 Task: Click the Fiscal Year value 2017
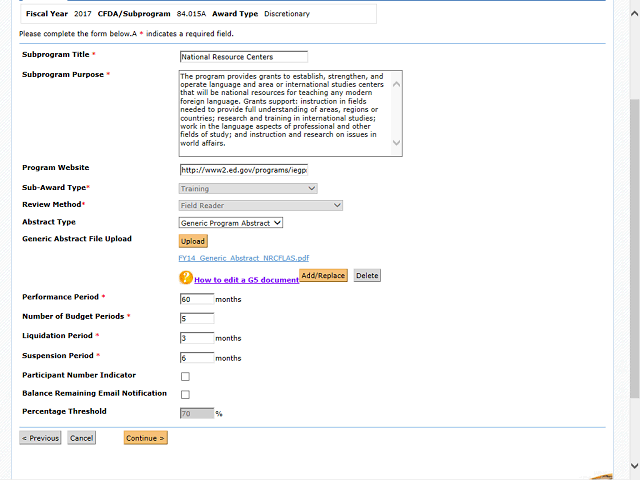pos(83,14)
